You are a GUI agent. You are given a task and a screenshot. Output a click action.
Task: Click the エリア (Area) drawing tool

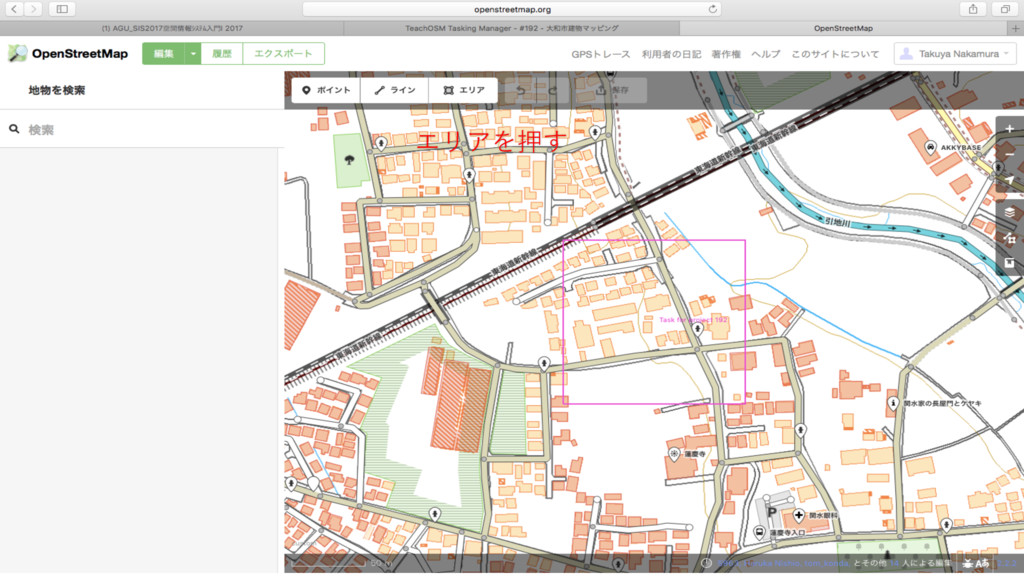(463, 90)
